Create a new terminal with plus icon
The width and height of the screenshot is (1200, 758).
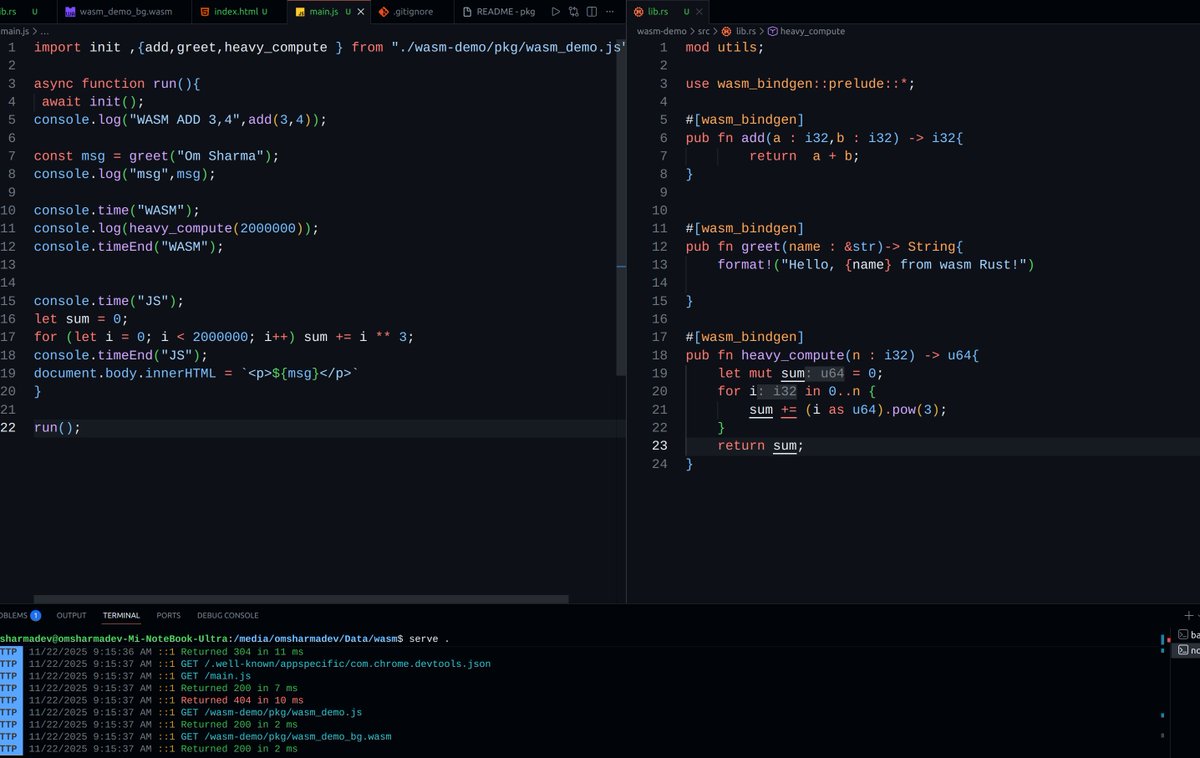click(x=1188, y=615)
